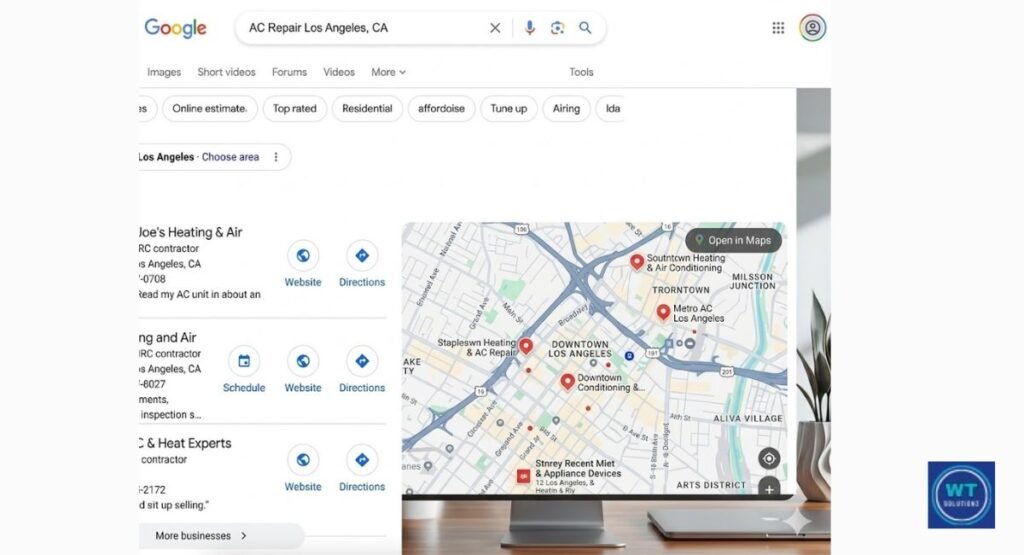Select the affordoise filter chip
This screenshot has width=1024, height=555.
click(441, 108)
